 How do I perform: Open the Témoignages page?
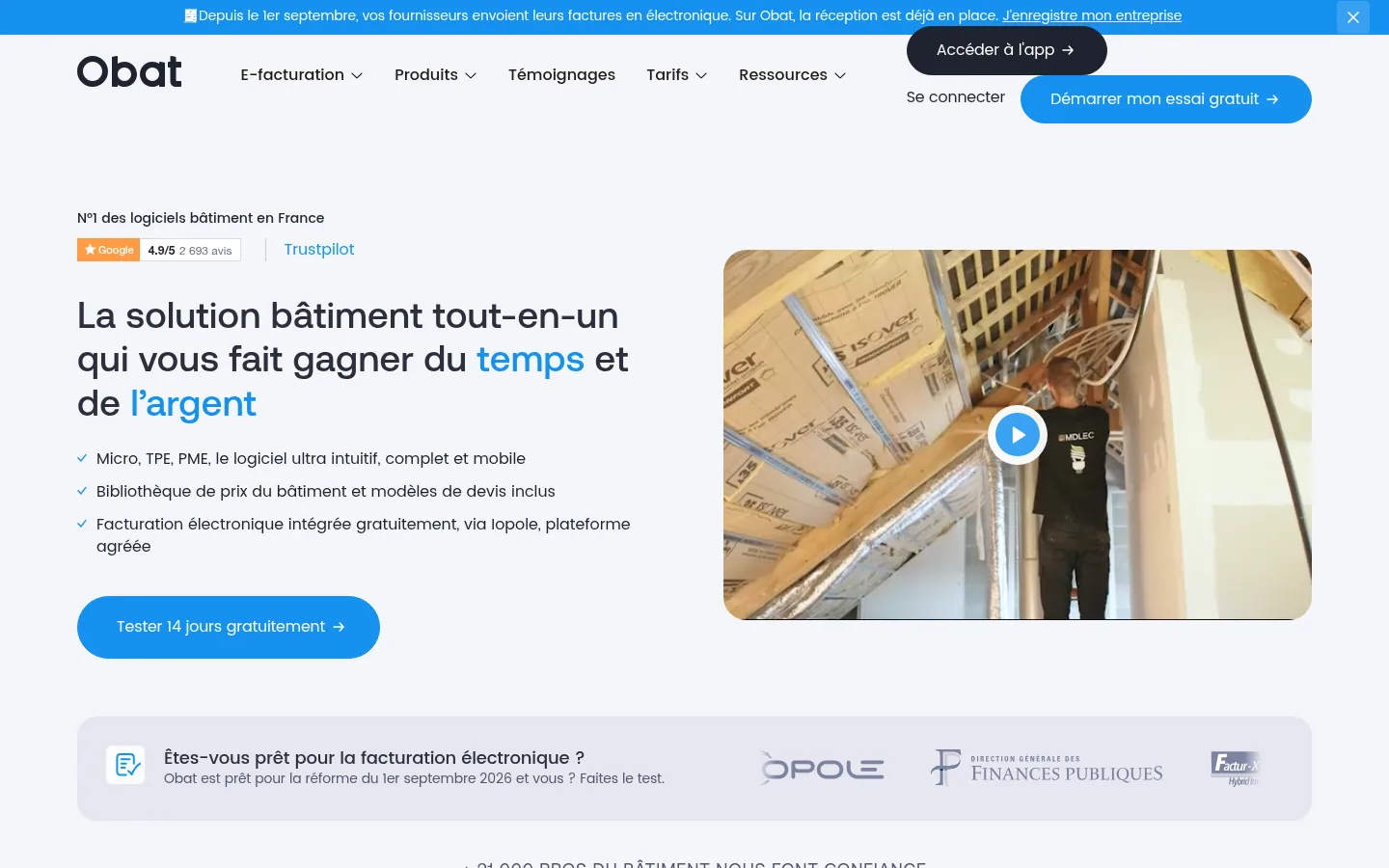[x=561, y=75]
